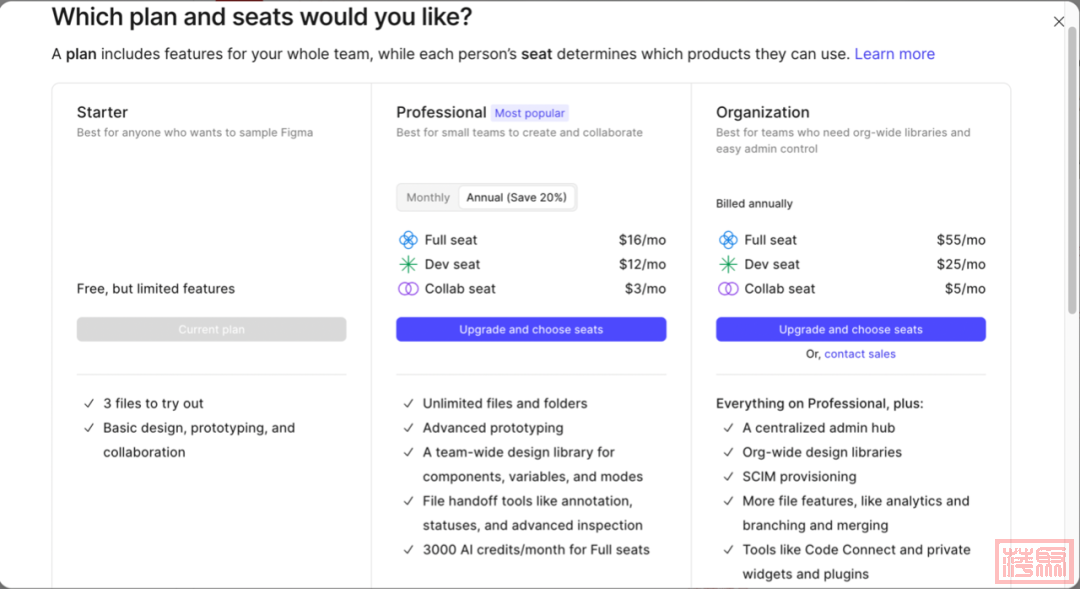The height and width of the screenshot is (589, 1080).
Task: Switch billing to Monthly
Action: coord(428,198)
